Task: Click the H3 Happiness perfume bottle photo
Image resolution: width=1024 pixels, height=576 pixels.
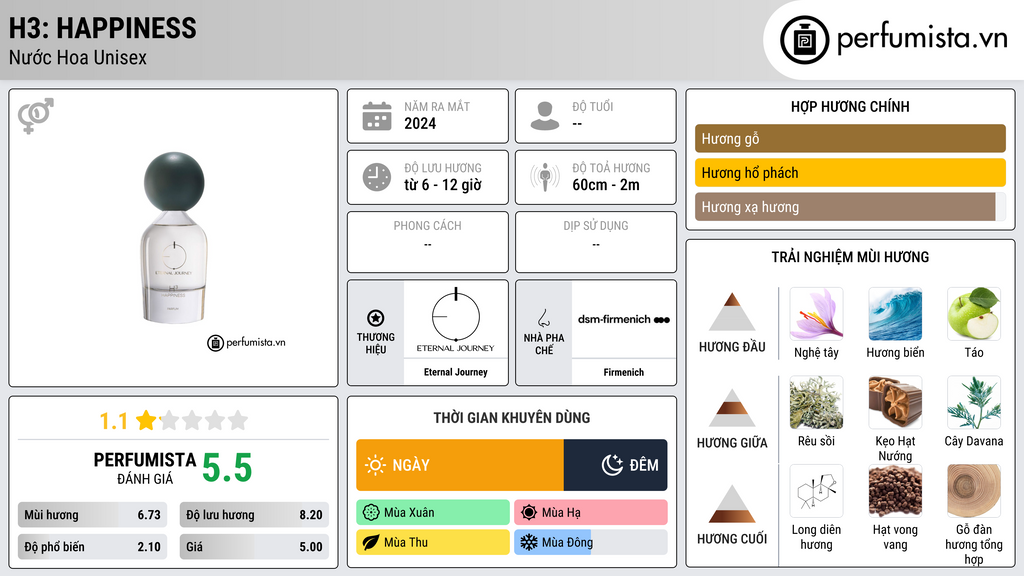Action: 174,238
